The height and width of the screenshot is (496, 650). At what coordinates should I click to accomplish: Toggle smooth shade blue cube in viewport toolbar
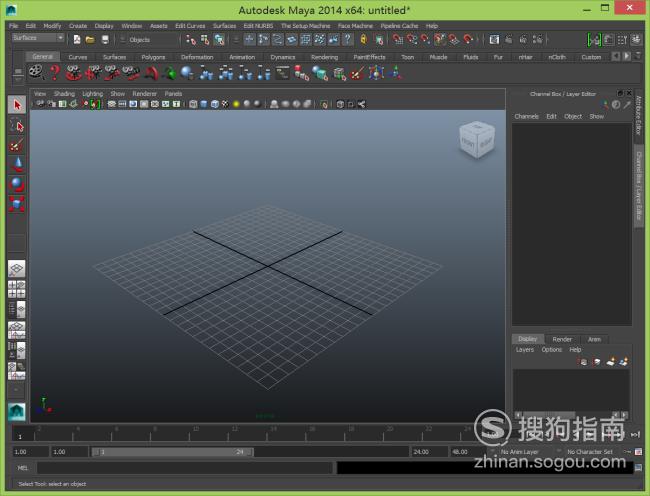click(x=204, y=104)
